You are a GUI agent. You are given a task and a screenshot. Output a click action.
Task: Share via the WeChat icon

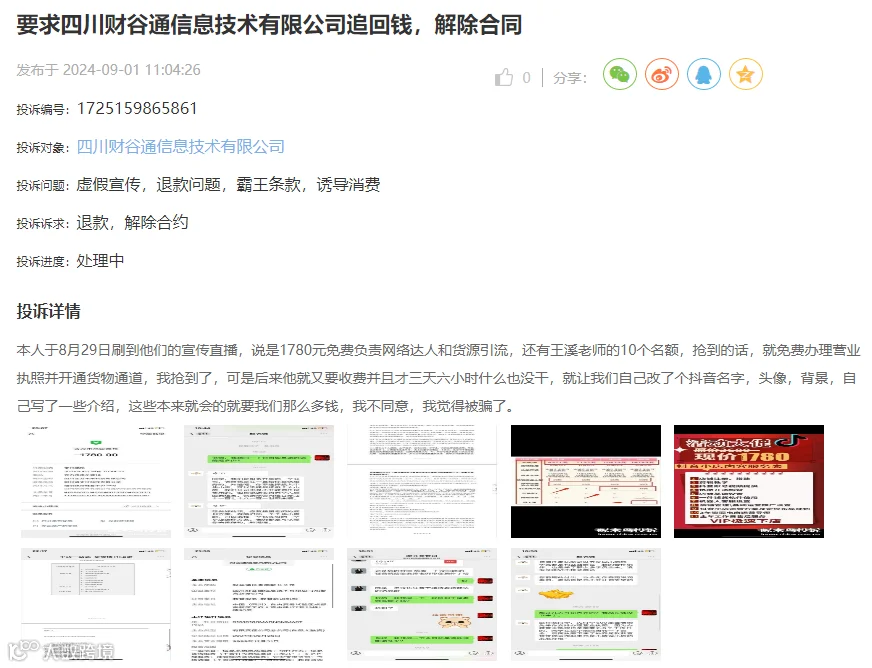[x=620, y=74]
